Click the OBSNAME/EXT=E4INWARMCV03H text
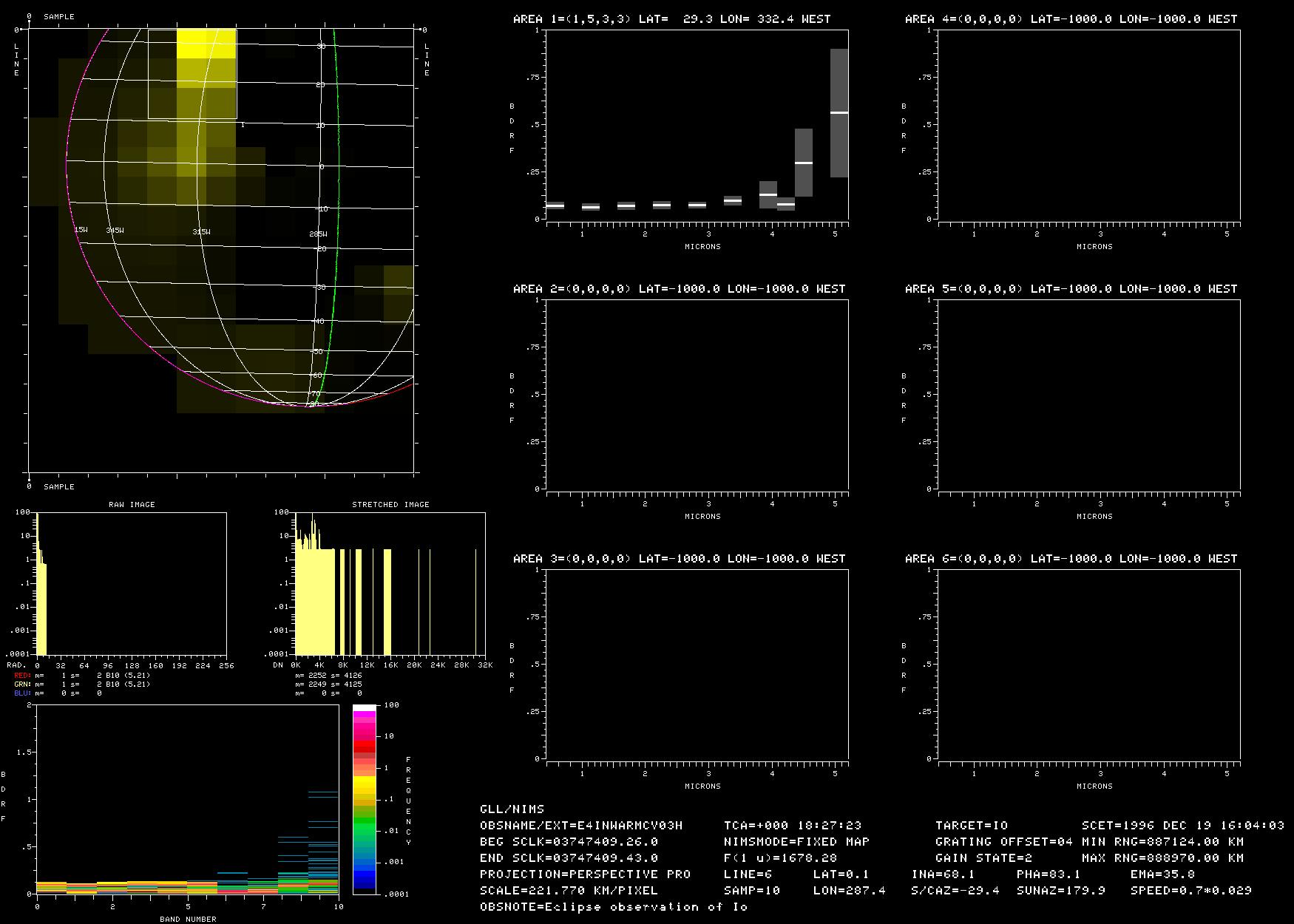Image resolution: width=1294 pixels, height=924 pixels. point(581,825)
